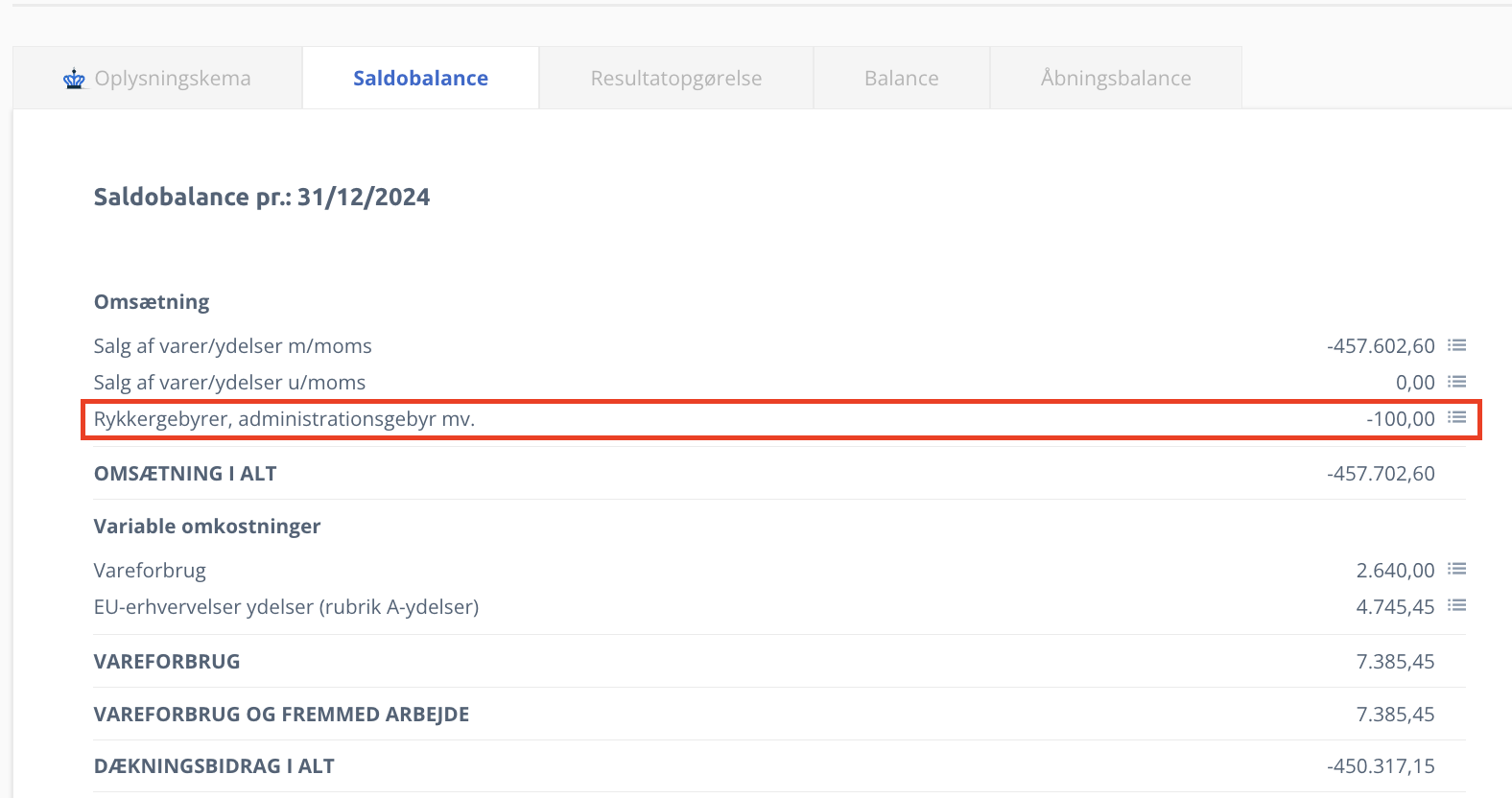Select the Åbningsbalance tab
The width and height of the screenshot is (1512, 798).
1115,79
